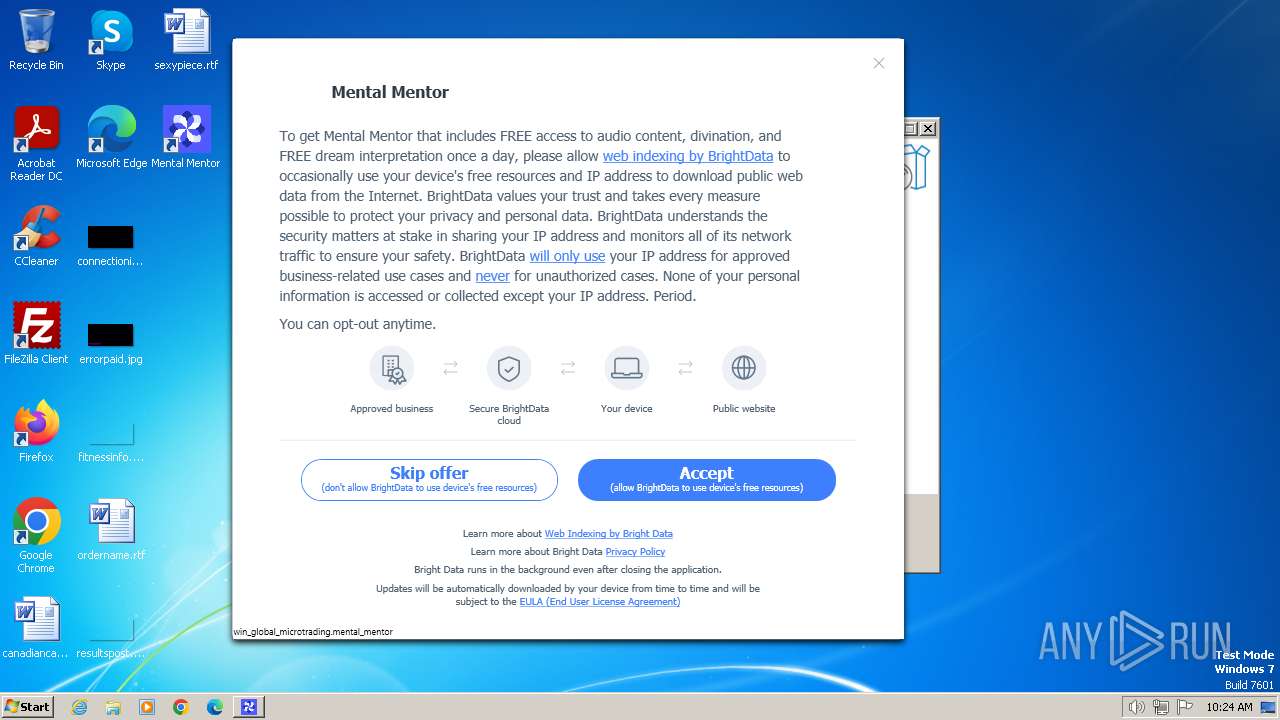Open Mental Mentor desktop shortcut

tap(186, 138)
